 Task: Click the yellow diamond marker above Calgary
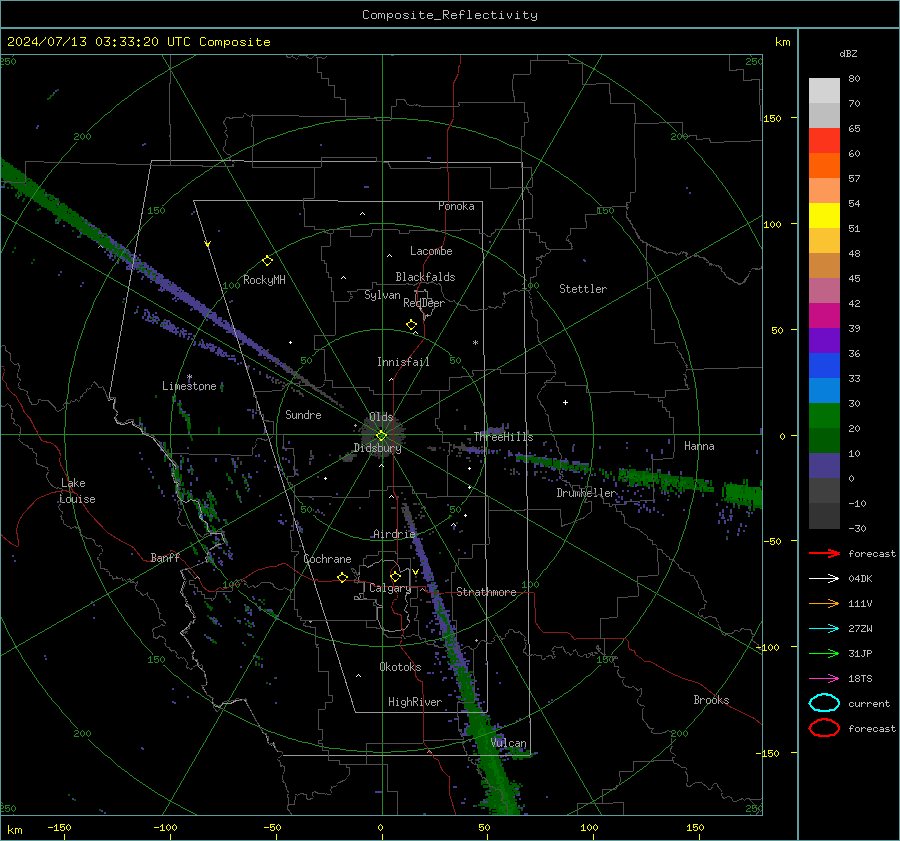click(395, 576)
